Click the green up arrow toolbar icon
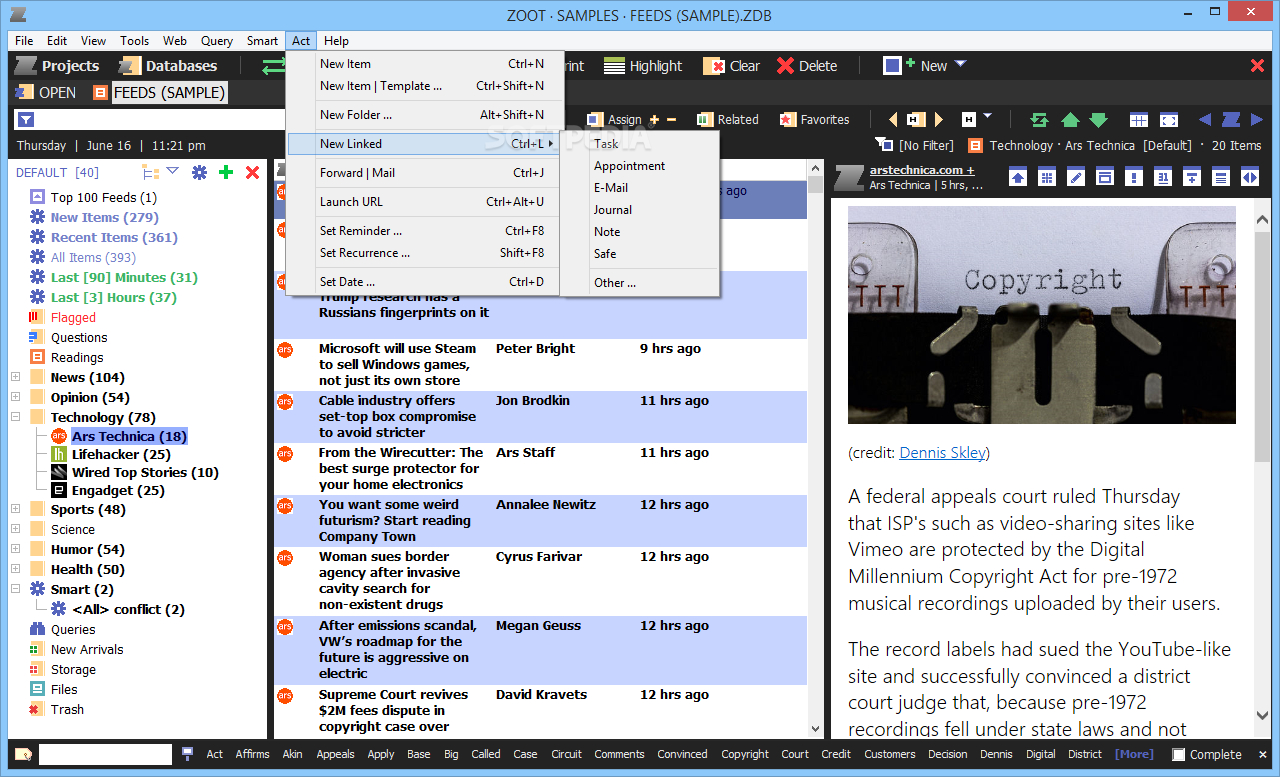1280x777 pixels. [1070, 120]
